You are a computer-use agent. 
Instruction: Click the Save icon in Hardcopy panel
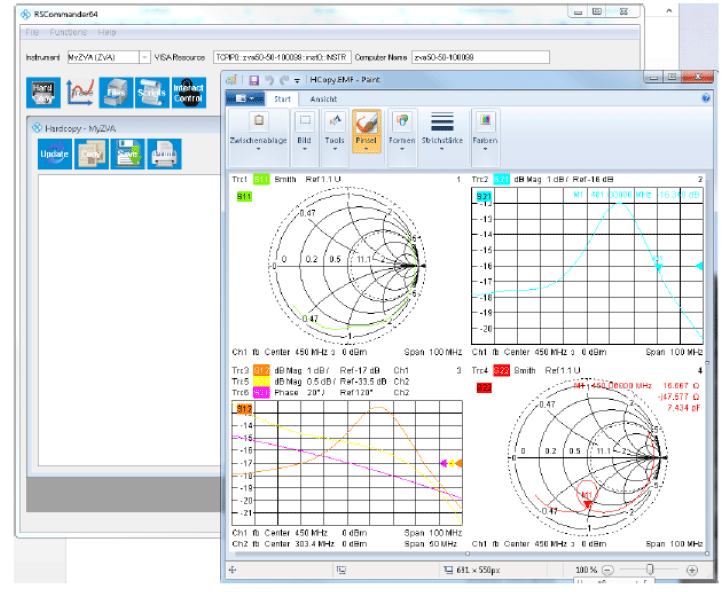coord(126,153)
